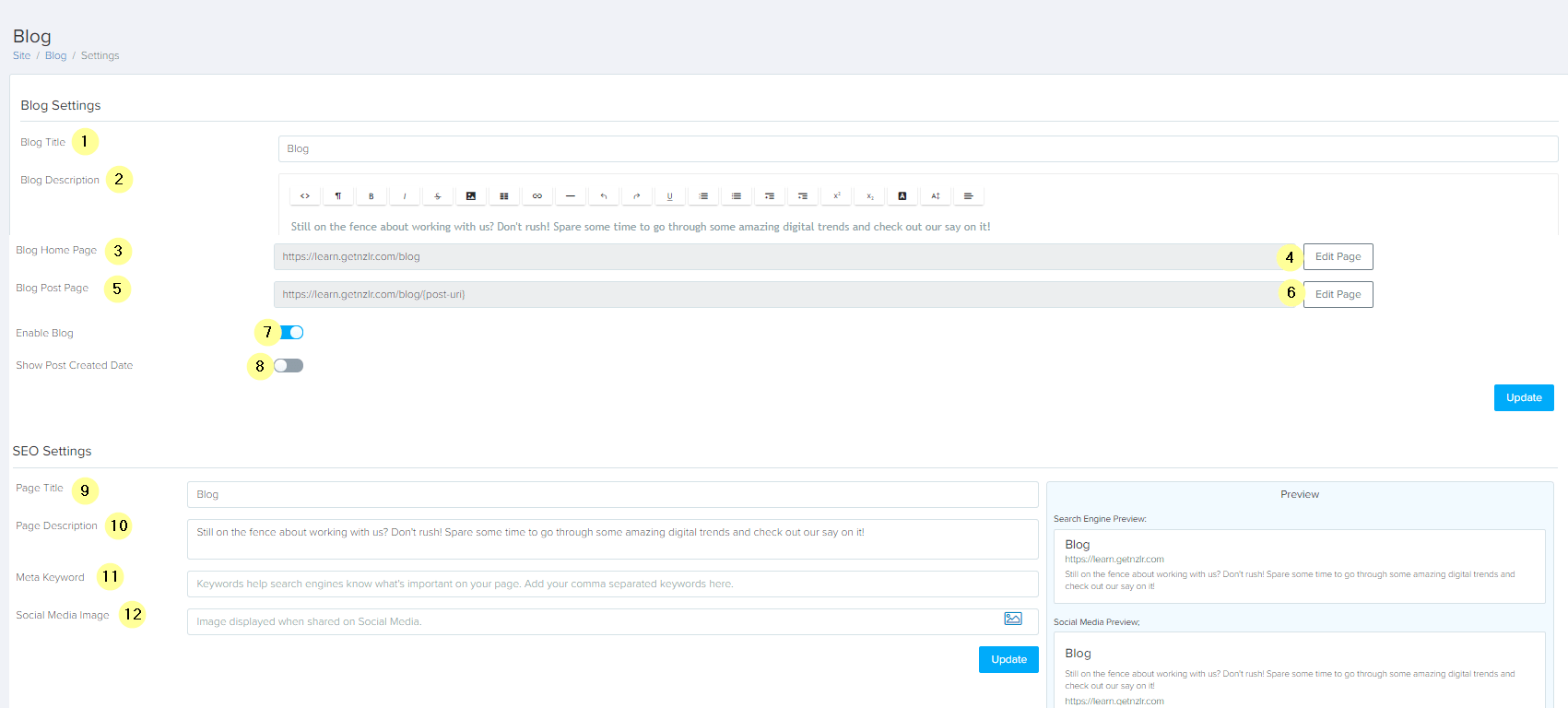Select the 'Settings' breadcrumb text
The height and width of the screenshot is (708, 1568).
(x=100, y=55)
